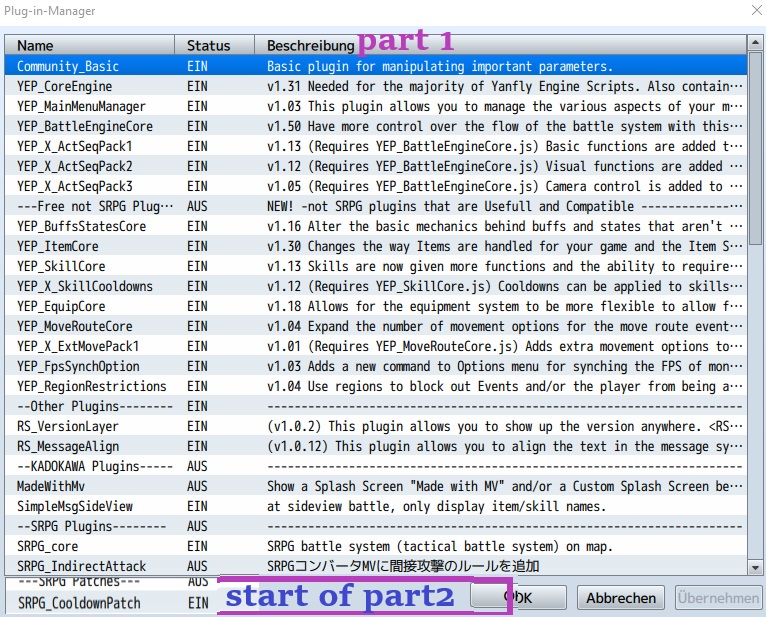This screenshot has height=617, width=766.
Task: Click the description of YEP_CoreEngine
Action: point(505,86)
